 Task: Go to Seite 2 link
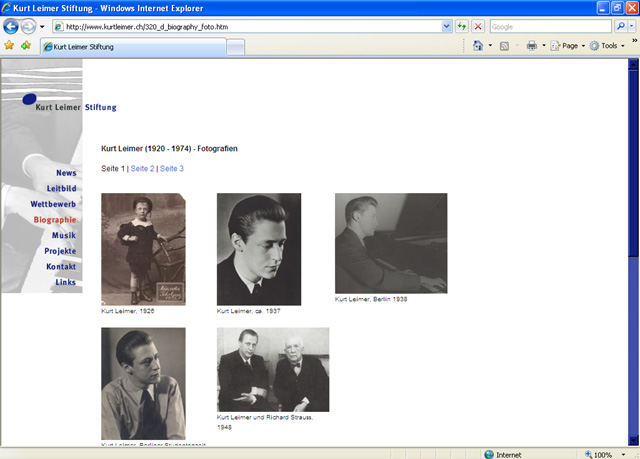142,169
